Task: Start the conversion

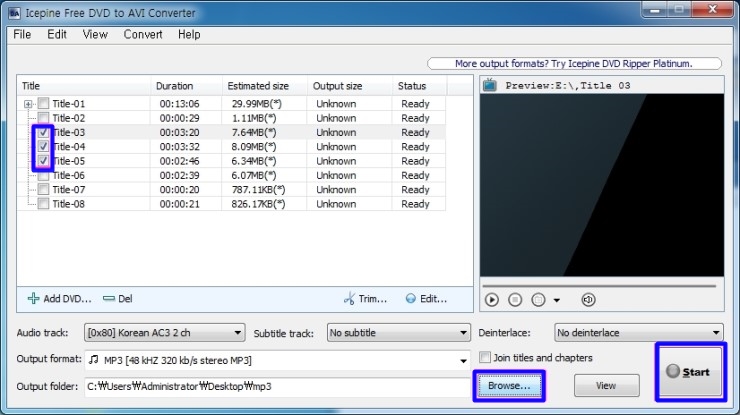Action: tap(690, 372)
